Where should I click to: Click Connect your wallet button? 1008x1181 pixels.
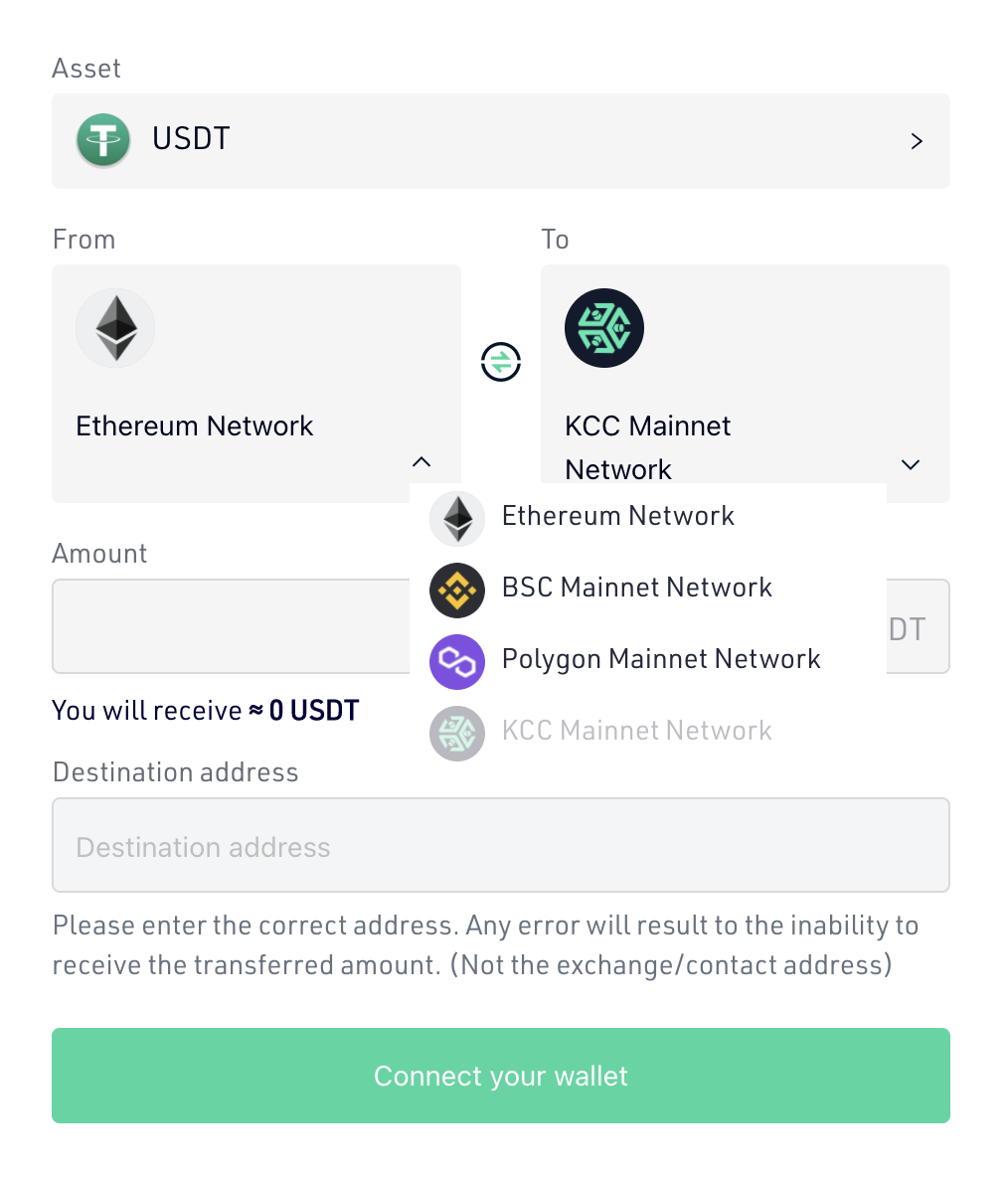pos(501,1076)
